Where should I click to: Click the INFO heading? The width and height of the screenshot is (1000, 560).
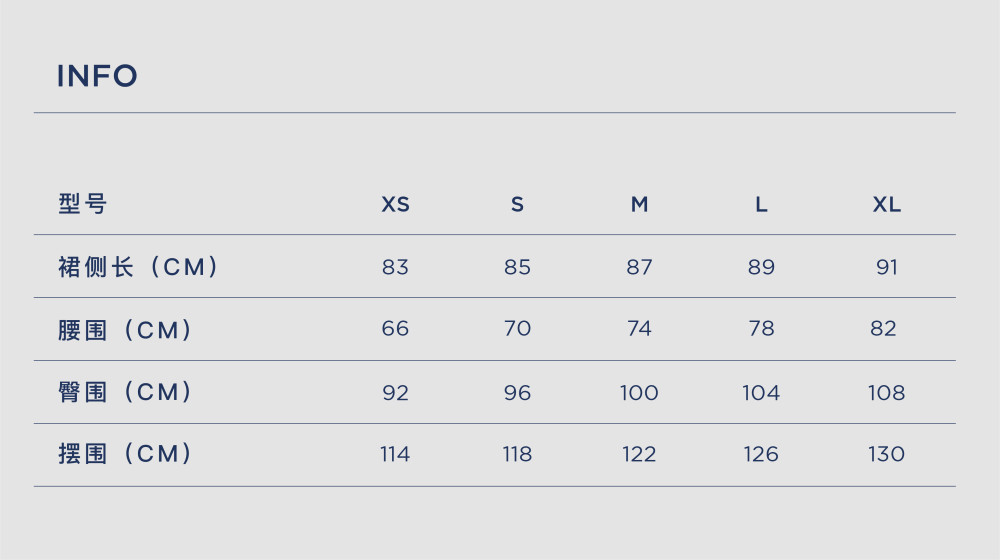click(97, 76)
